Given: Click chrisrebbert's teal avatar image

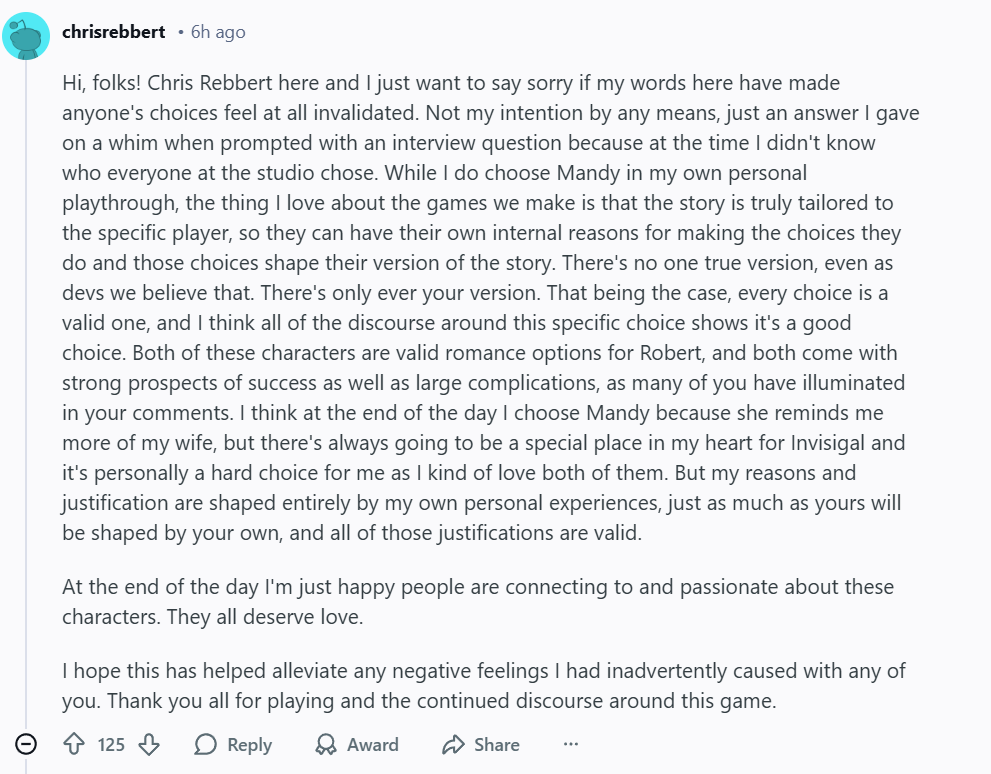Looking at the screenshot, I should pyautogui.click(x=26, y=37).
